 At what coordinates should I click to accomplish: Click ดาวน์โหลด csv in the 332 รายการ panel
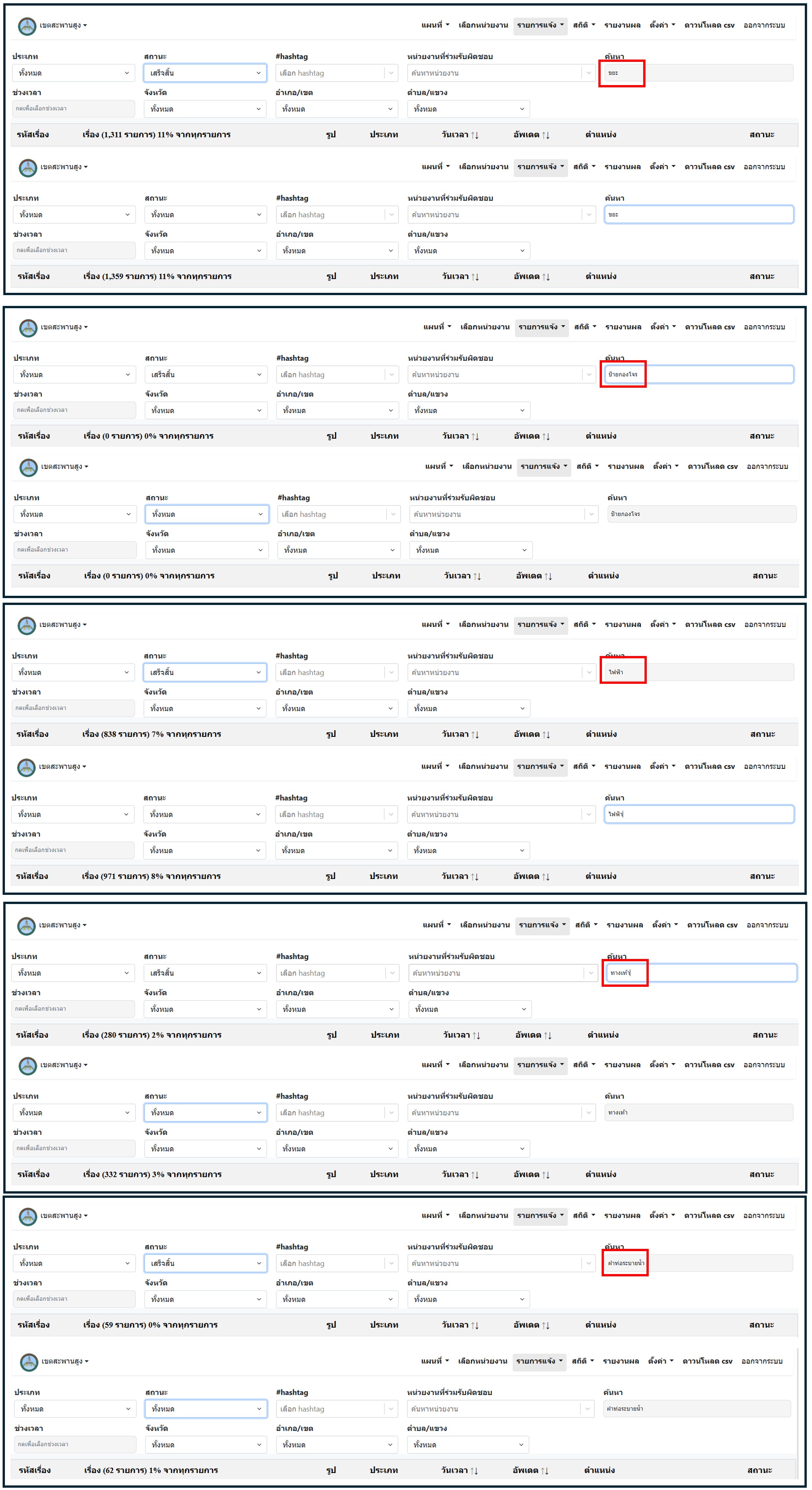pos(709,1064)
